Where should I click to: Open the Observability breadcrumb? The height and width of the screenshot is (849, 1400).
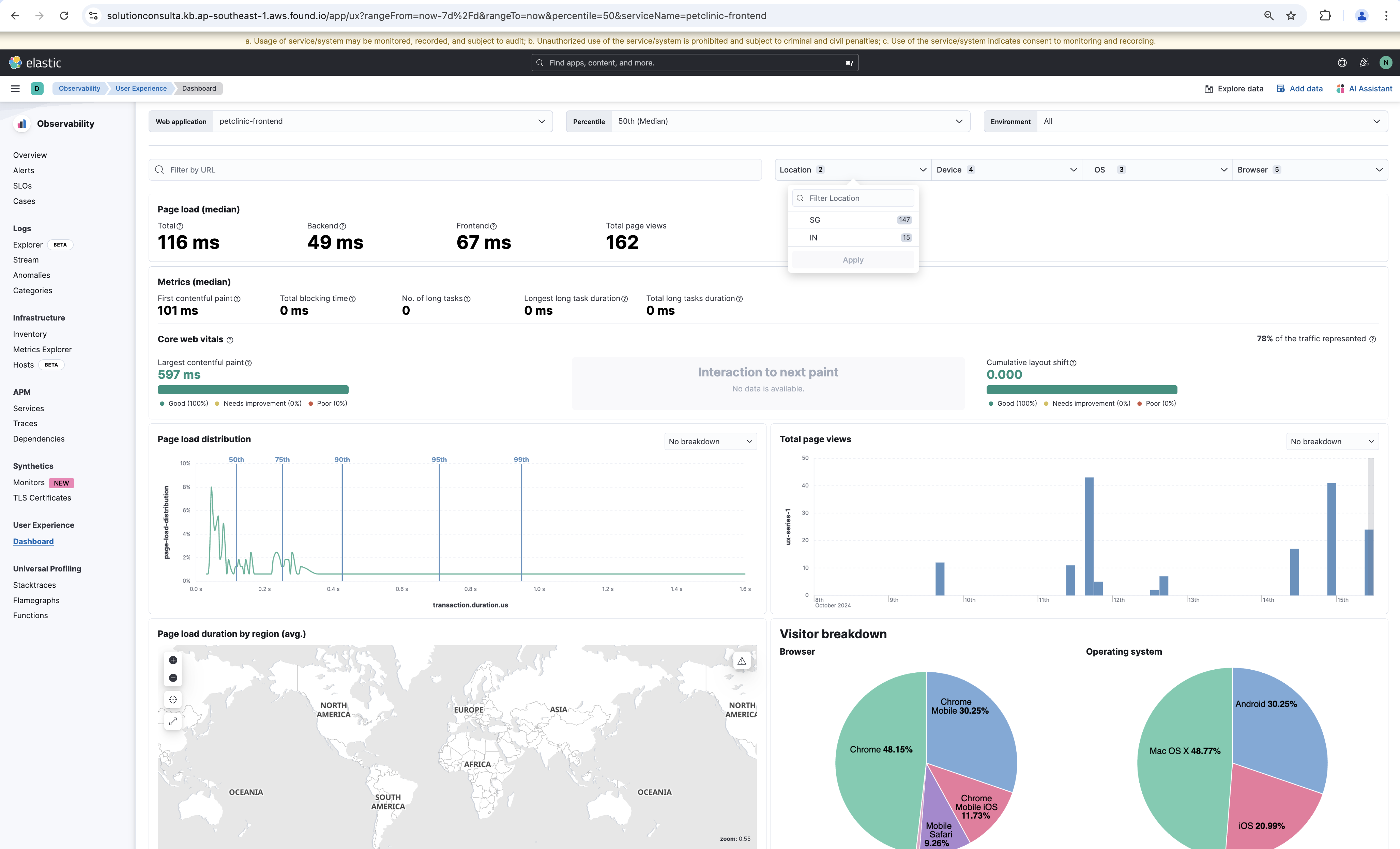click(x=79, y=88)
